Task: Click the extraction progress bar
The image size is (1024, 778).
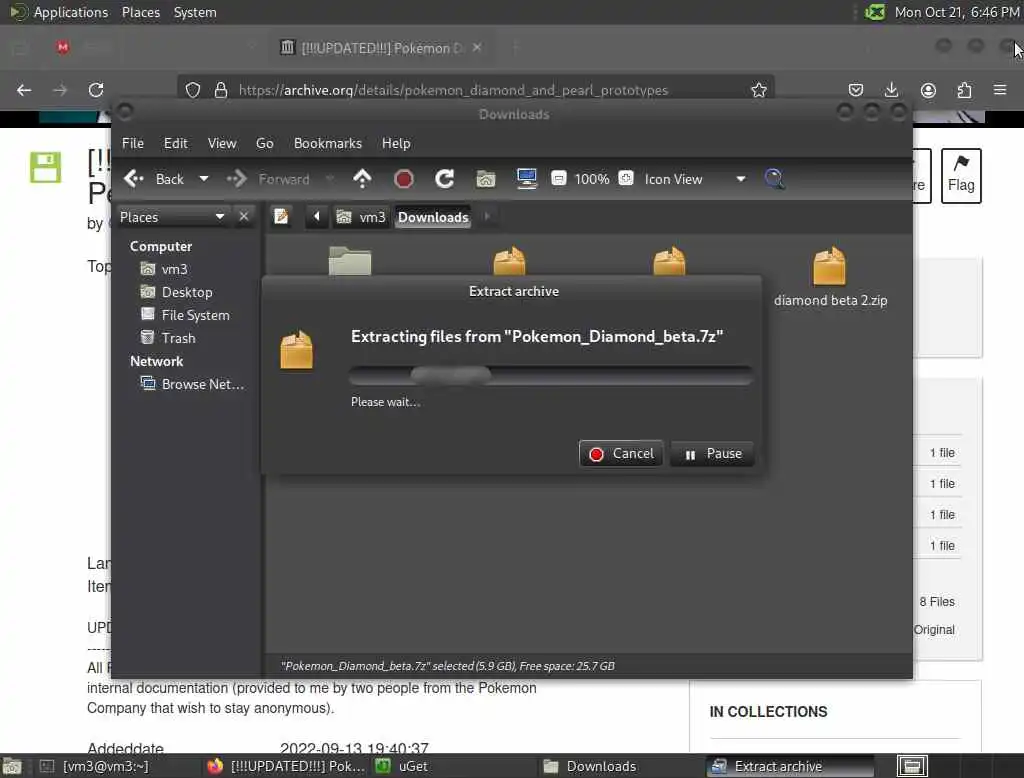Action: [x=551, y=375]
